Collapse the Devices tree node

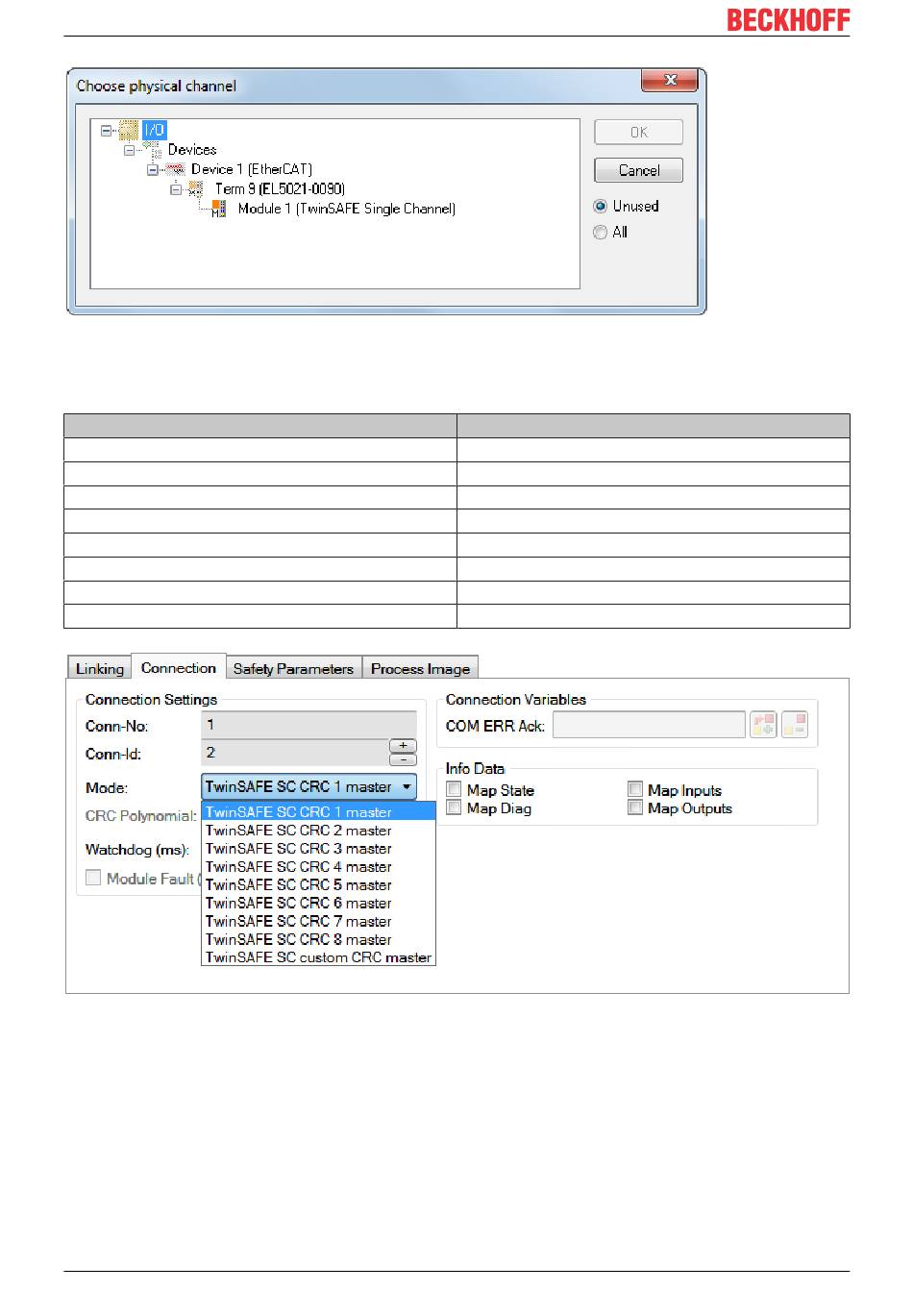click(x=129, y=150)
